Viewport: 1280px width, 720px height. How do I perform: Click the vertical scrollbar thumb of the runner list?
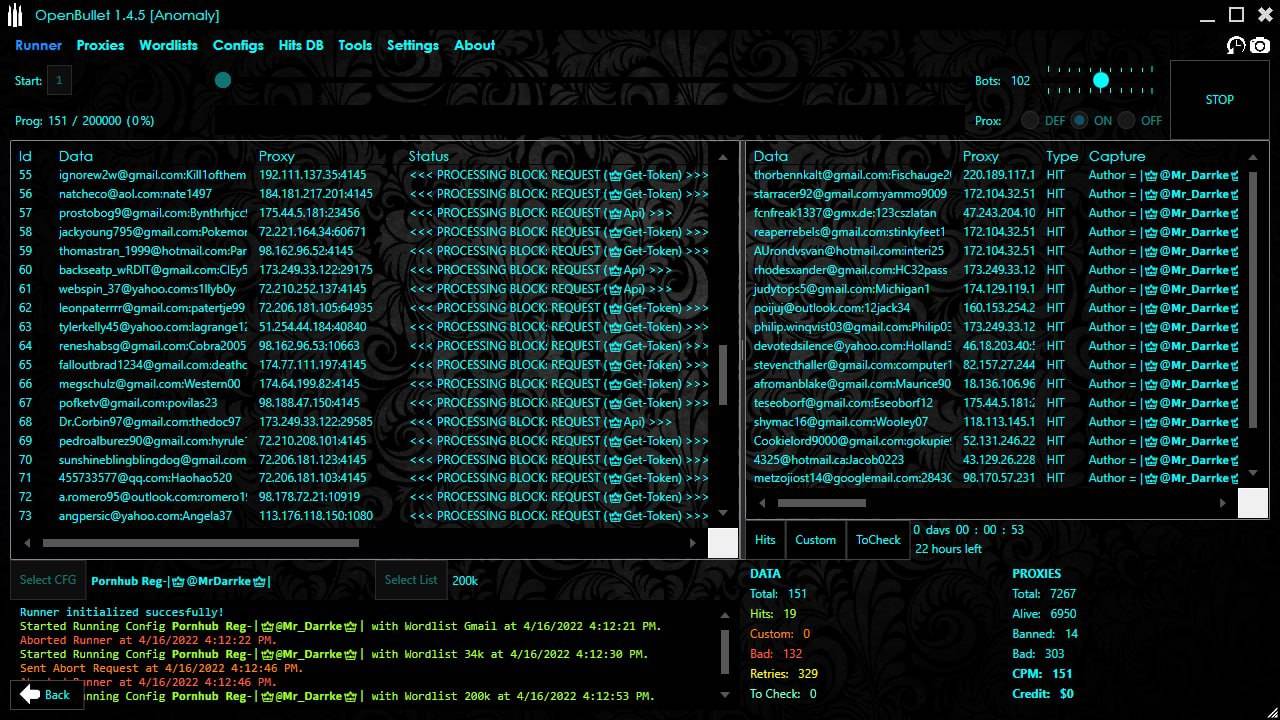click(x=724, y=375)
